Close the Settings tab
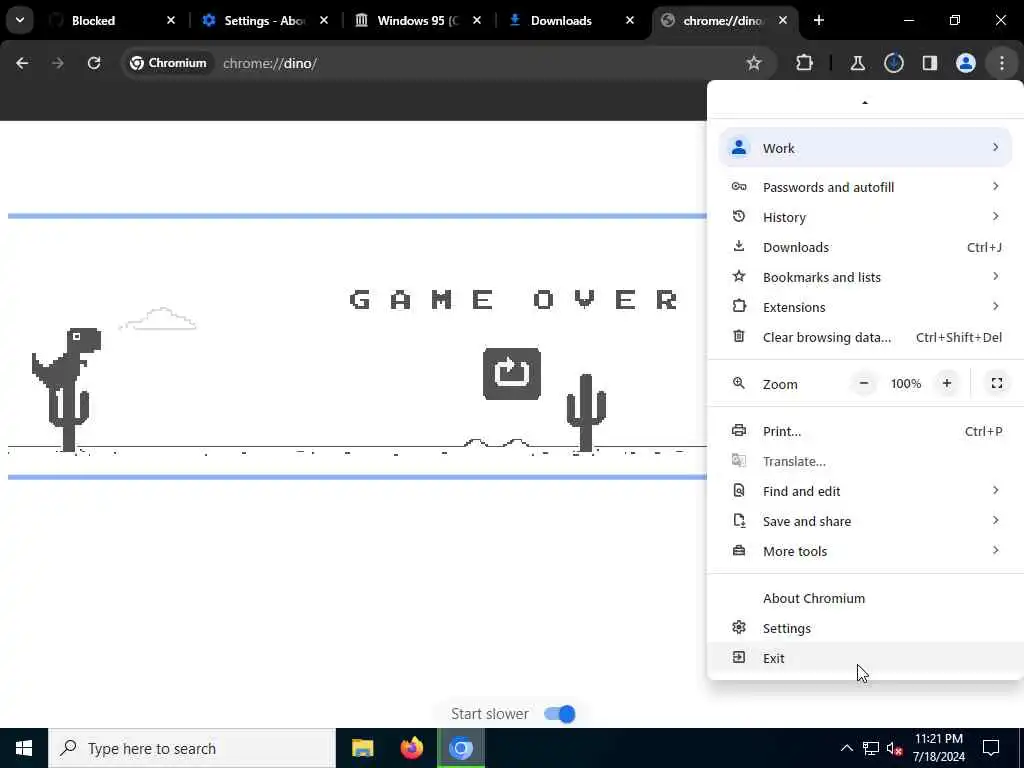1024x768 pixels. [x=324, y=20]
